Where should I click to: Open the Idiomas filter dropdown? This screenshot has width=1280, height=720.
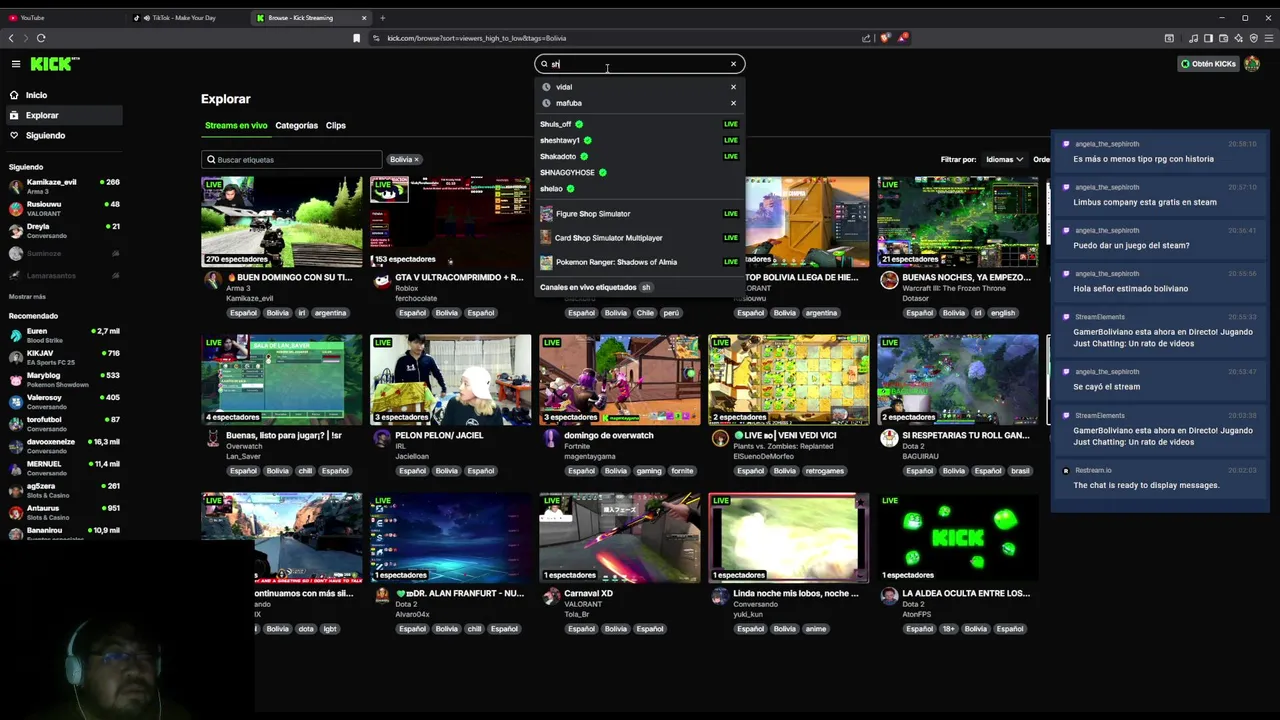[x=1004, y=160]
